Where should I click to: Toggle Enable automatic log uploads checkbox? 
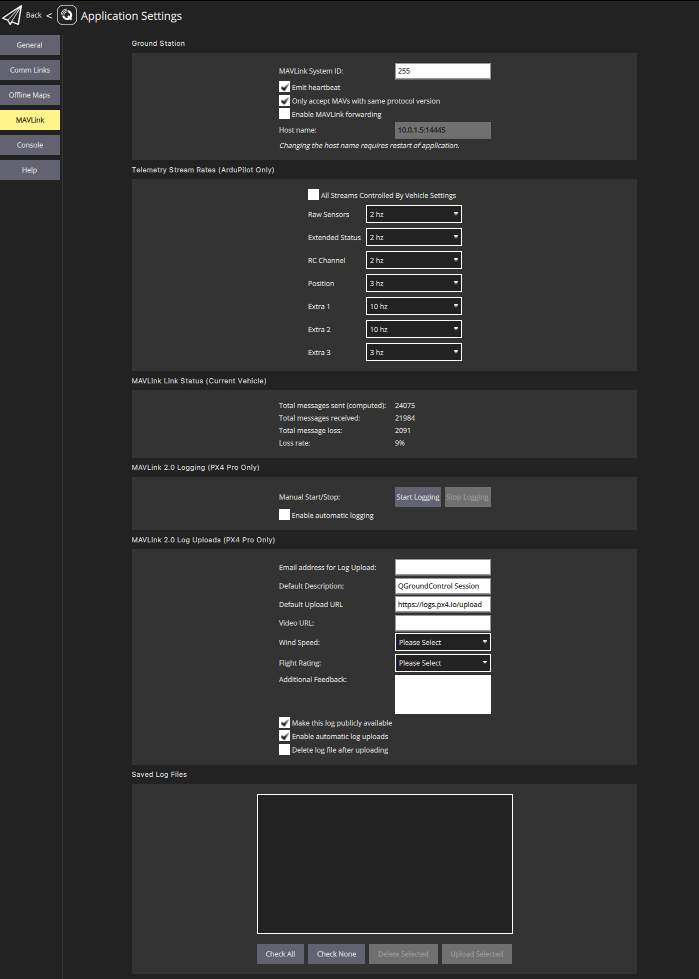[284, 736]
